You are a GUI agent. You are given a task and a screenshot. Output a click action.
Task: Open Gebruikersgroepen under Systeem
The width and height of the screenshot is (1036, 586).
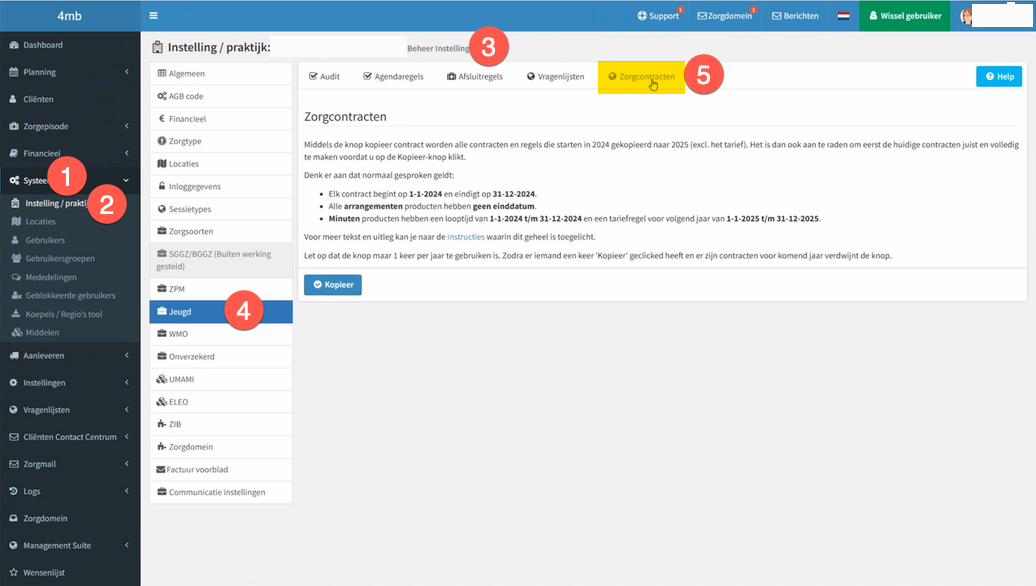(x=59, y=259)
